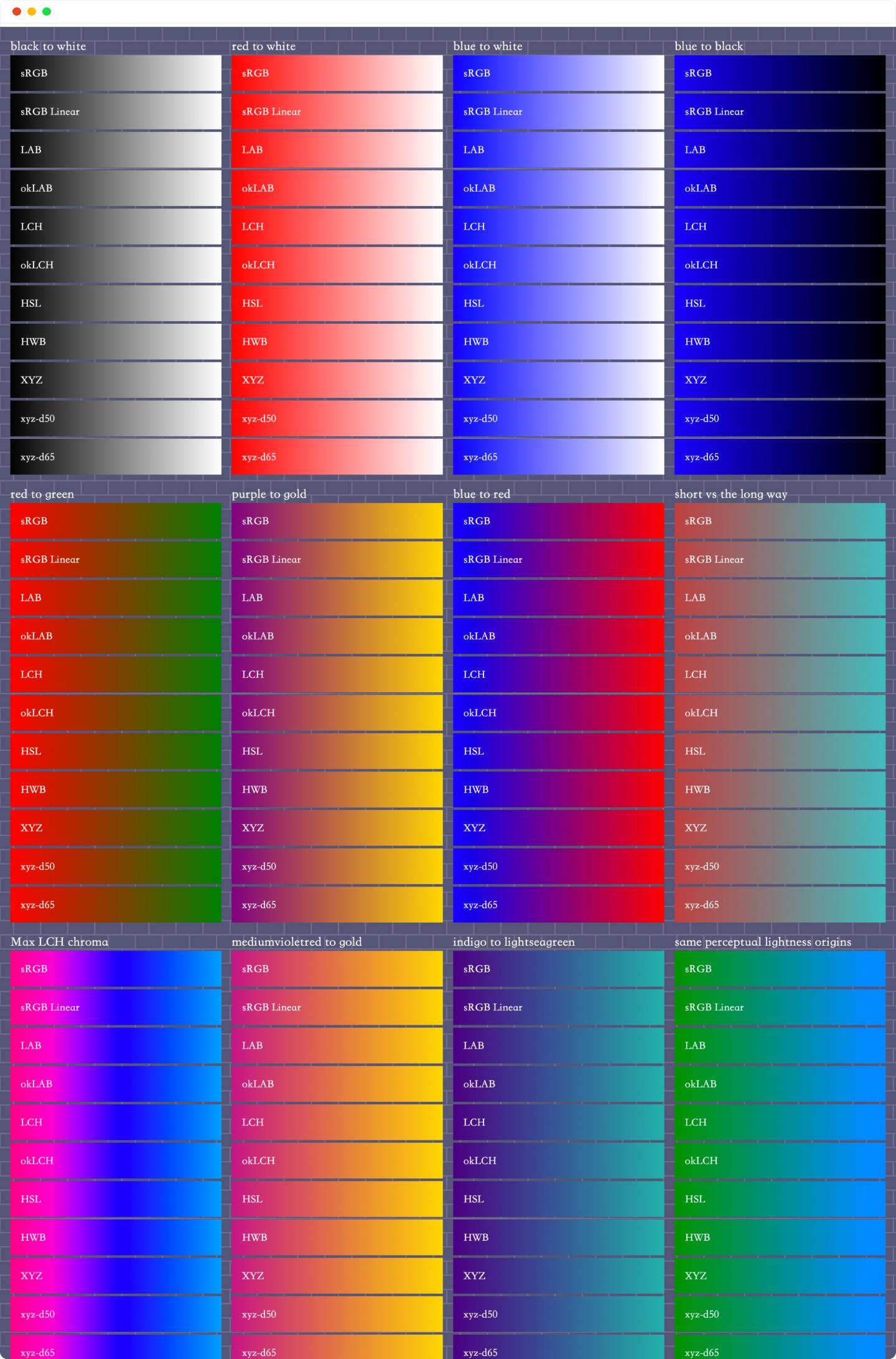Select the LCH gradient under blue to white
This screenshot has width=896, height=1359.
[x=559, y=227]
